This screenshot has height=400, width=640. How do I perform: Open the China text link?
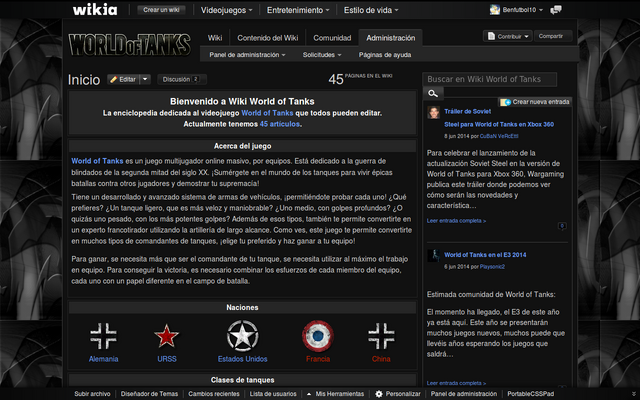point(381,359)
